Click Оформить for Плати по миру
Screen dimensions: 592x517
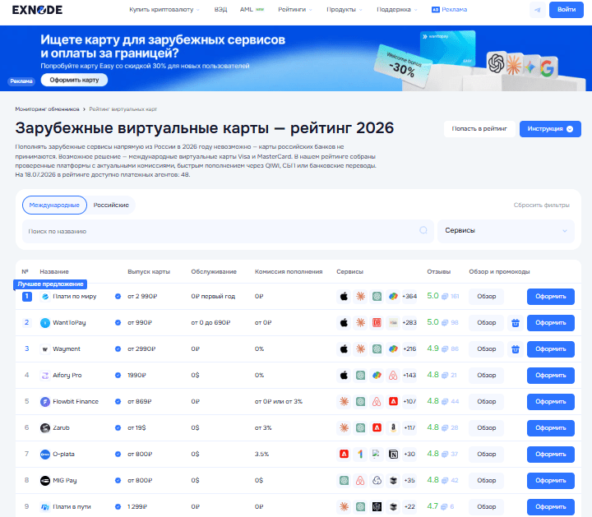pyautogui.click(x=550, y=296)
